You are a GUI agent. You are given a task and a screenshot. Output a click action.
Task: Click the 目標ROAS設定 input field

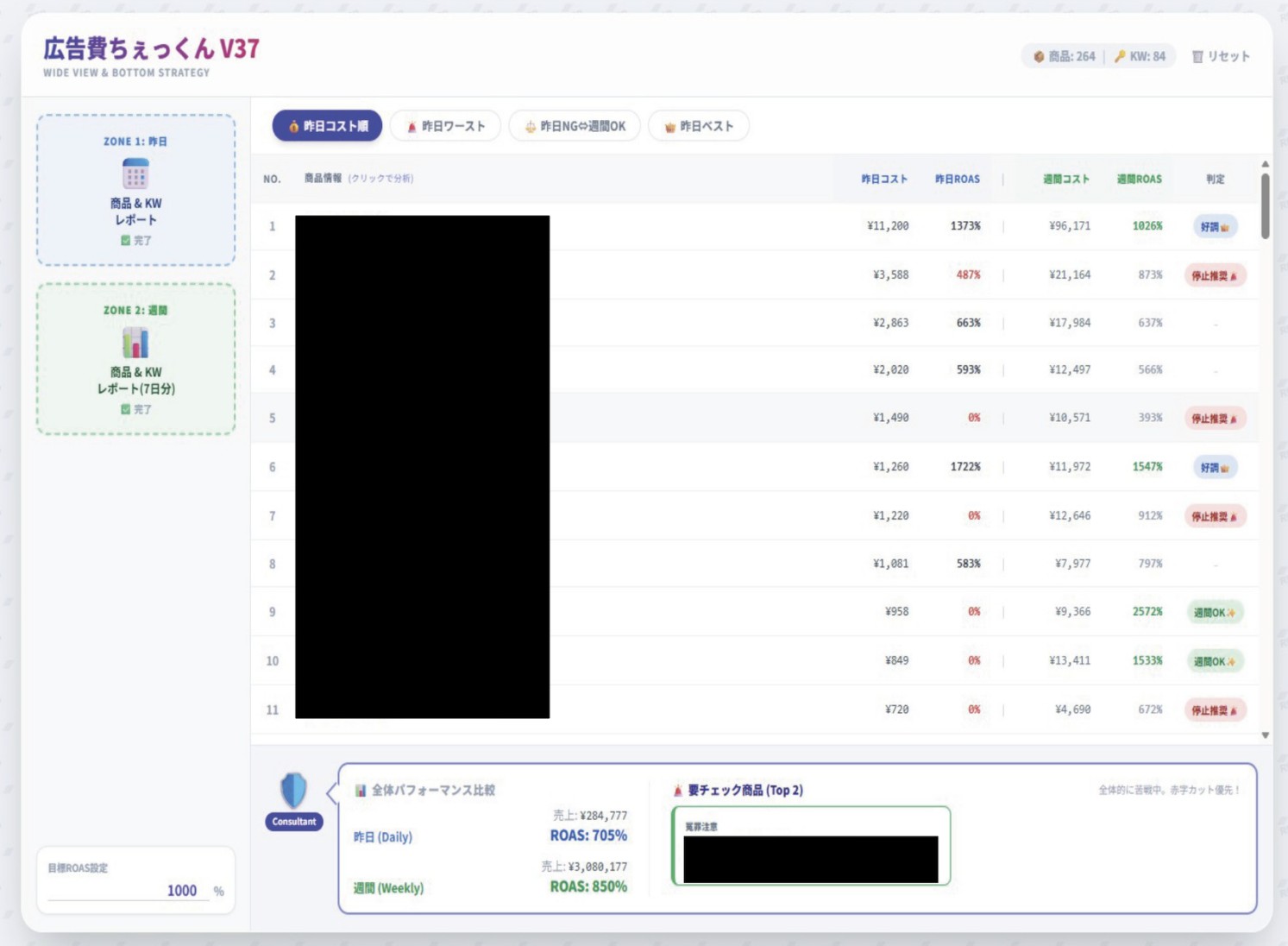click(129, 891)
